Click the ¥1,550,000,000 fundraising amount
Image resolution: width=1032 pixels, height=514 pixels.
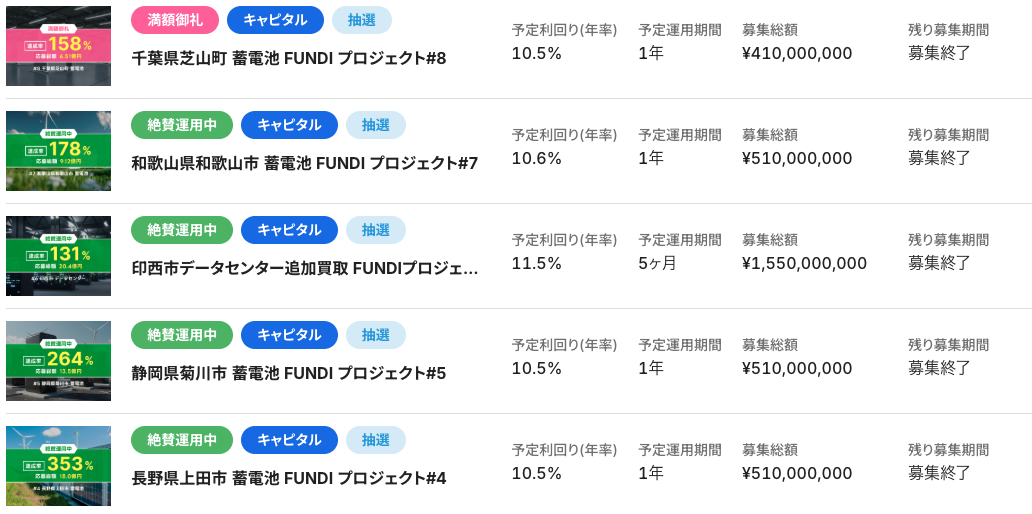pos(804,263)
